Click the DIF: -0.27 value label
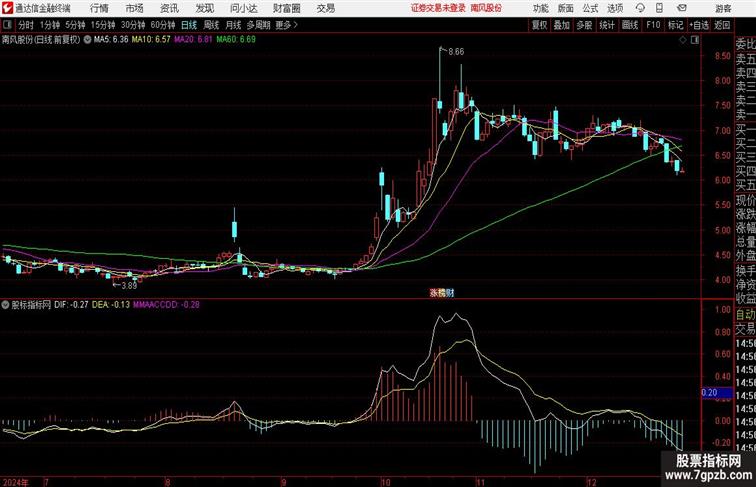756x487 pixels. [71, 305]
